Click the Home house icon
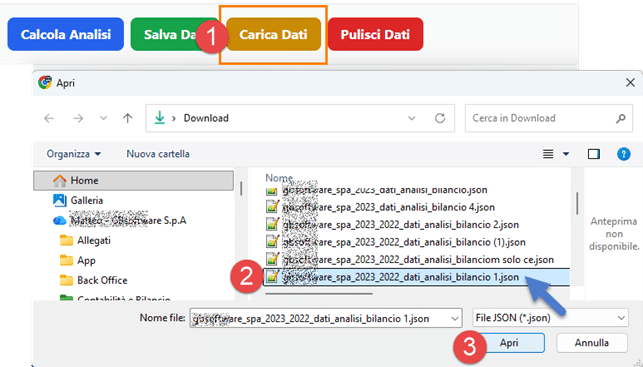 pos(59,180)
